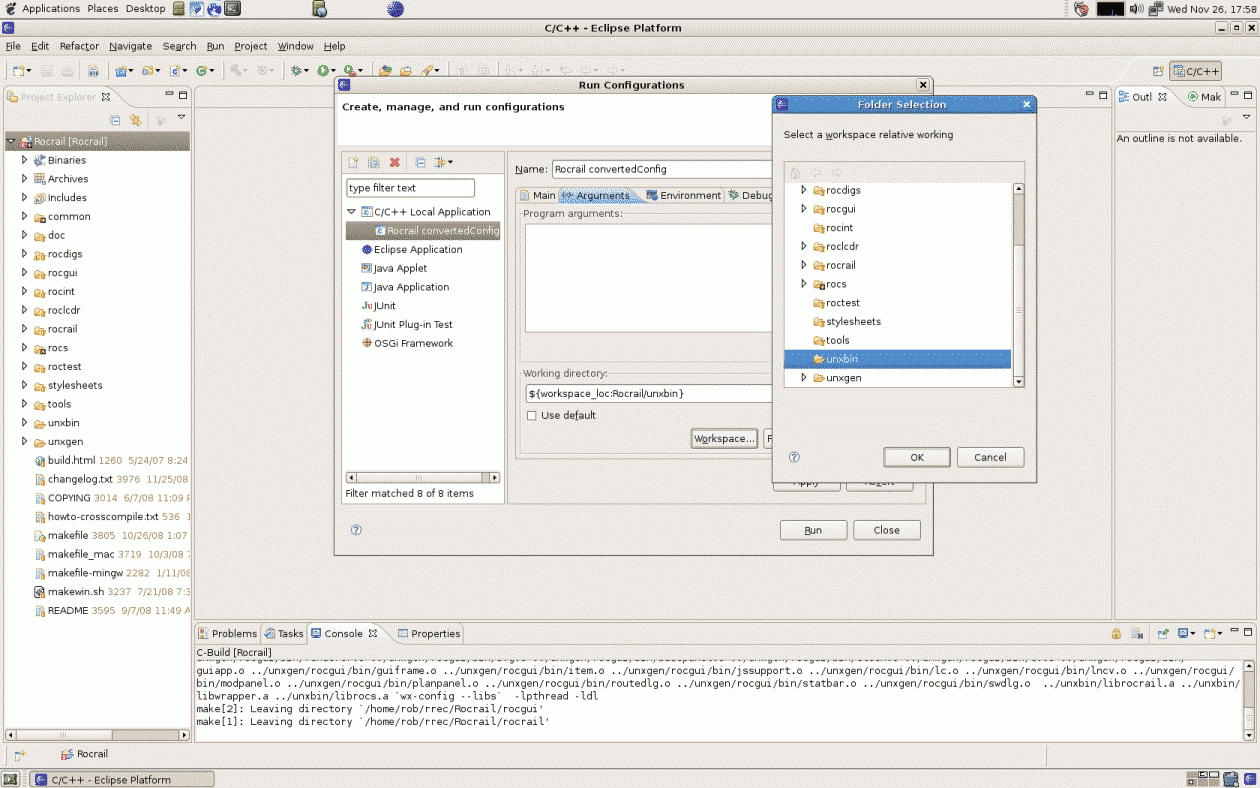The width and height of the screenshot is (1260, 788).
Task: Open help in Folder Selection dialog
Action: point(794,457)
